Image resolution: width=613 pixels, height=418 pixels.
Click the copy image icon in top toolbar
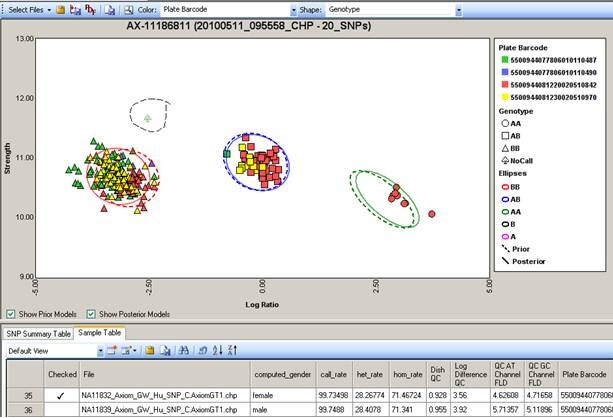click(x=110, y=10)
